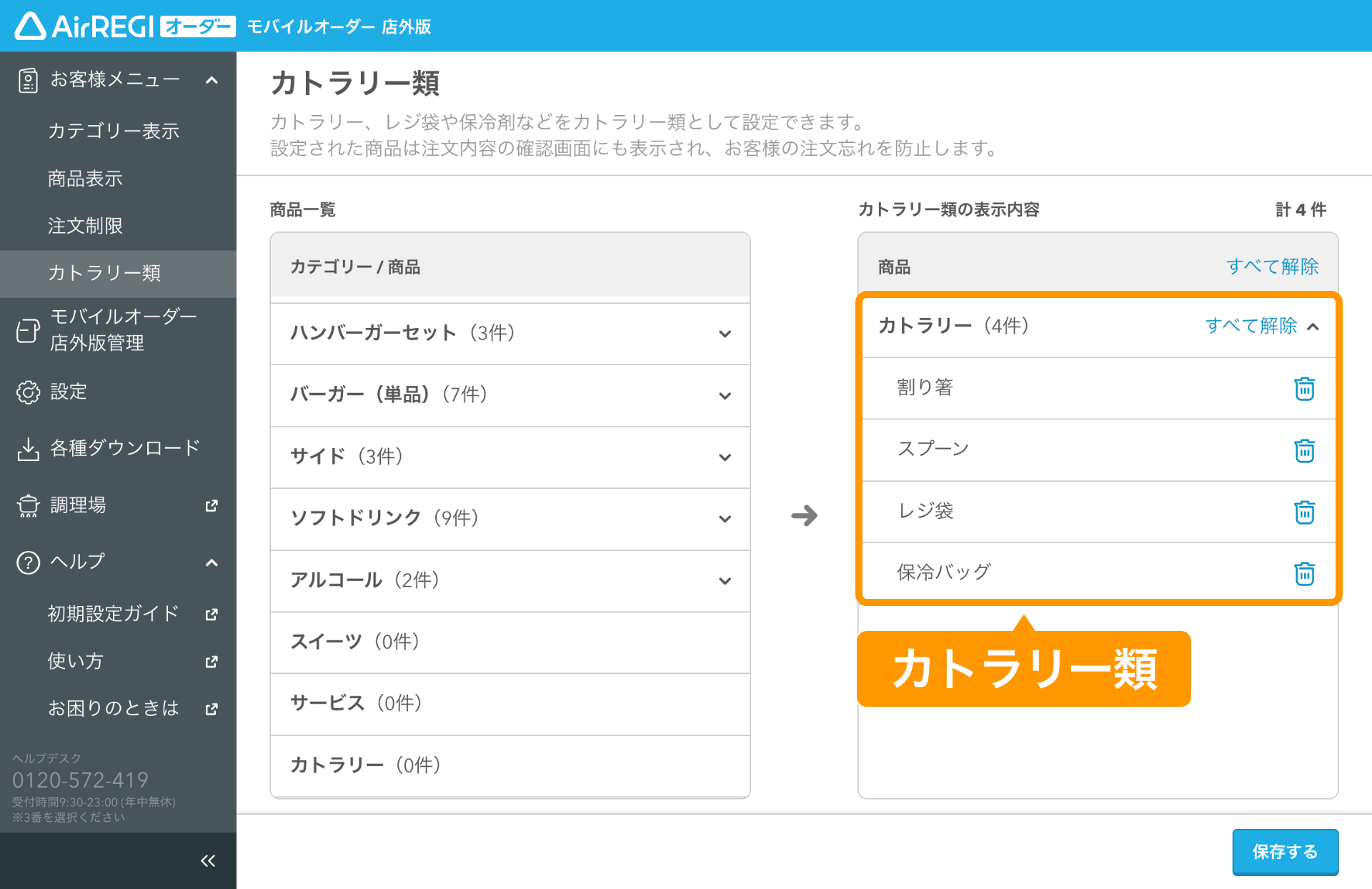
Task: Open the 設定 gear icon in the sidebar
Action: (x=28, y=392)
